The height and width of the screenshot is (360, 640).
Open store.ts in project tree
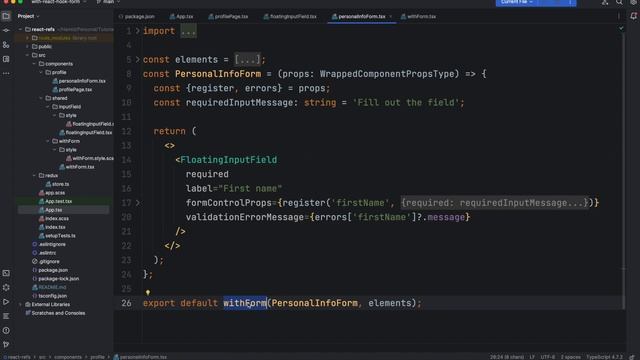(x=57, y=184)
